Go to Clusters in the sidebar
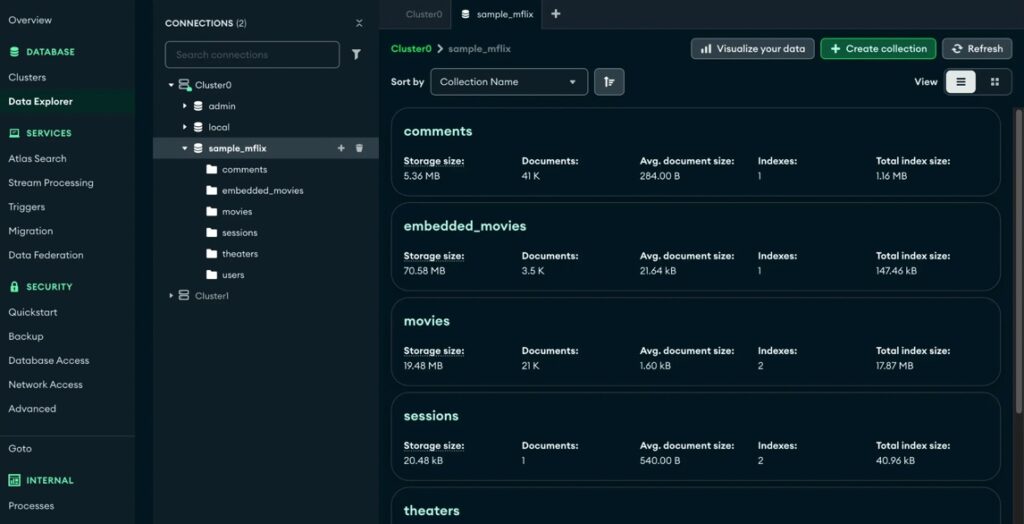1024x524 pixels. coord(27,77)
